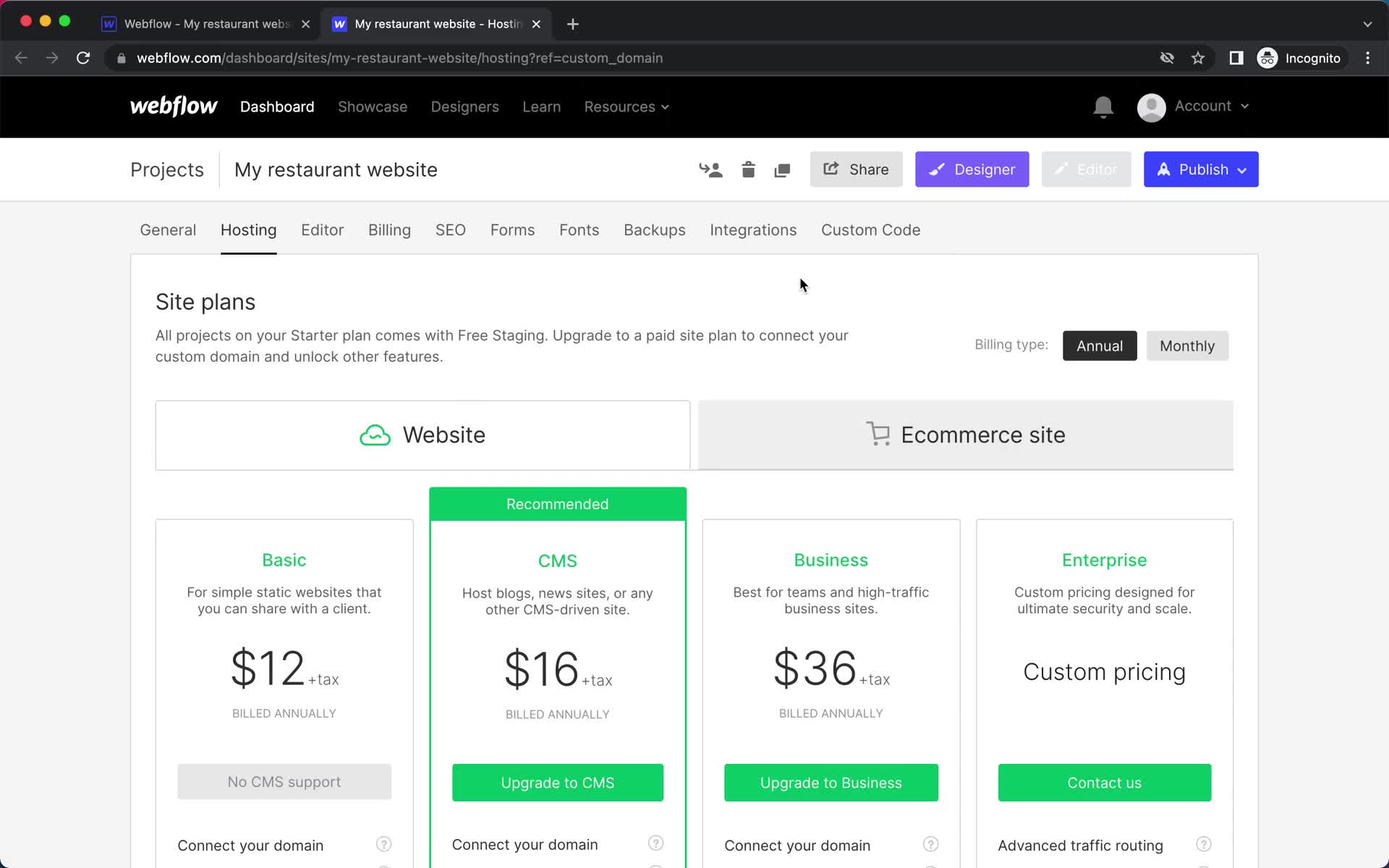Image resolution: width=1389 pixels, height=868 pixels.
Task: Expand the browser tab search chevron
Action: (1367, 24)
